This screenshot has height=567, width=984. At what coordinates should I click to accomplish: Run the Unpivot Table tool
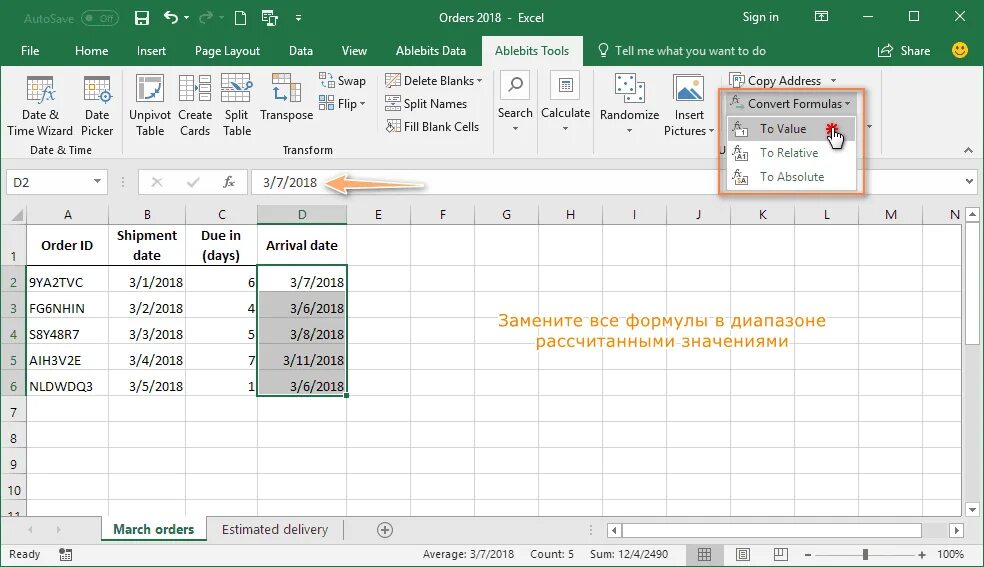point(150,105)
